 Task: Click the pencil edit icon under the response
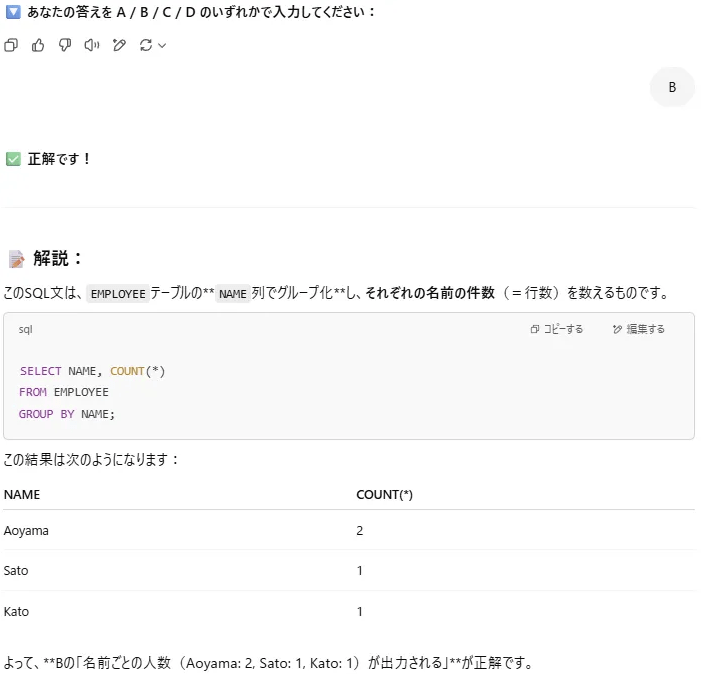[x=119, y=45]
